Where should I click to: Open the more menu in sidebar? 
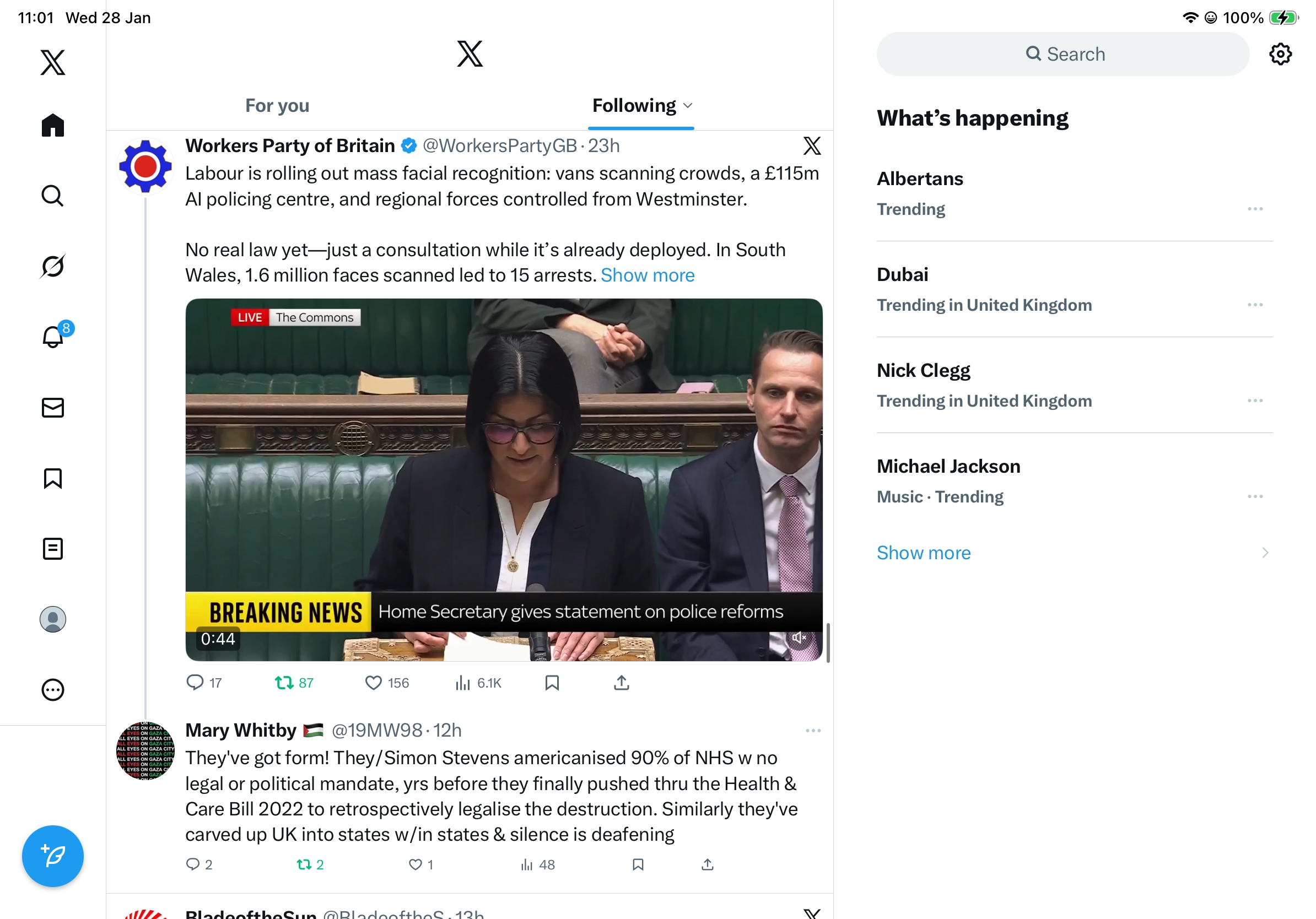click(x=53, y=690)
